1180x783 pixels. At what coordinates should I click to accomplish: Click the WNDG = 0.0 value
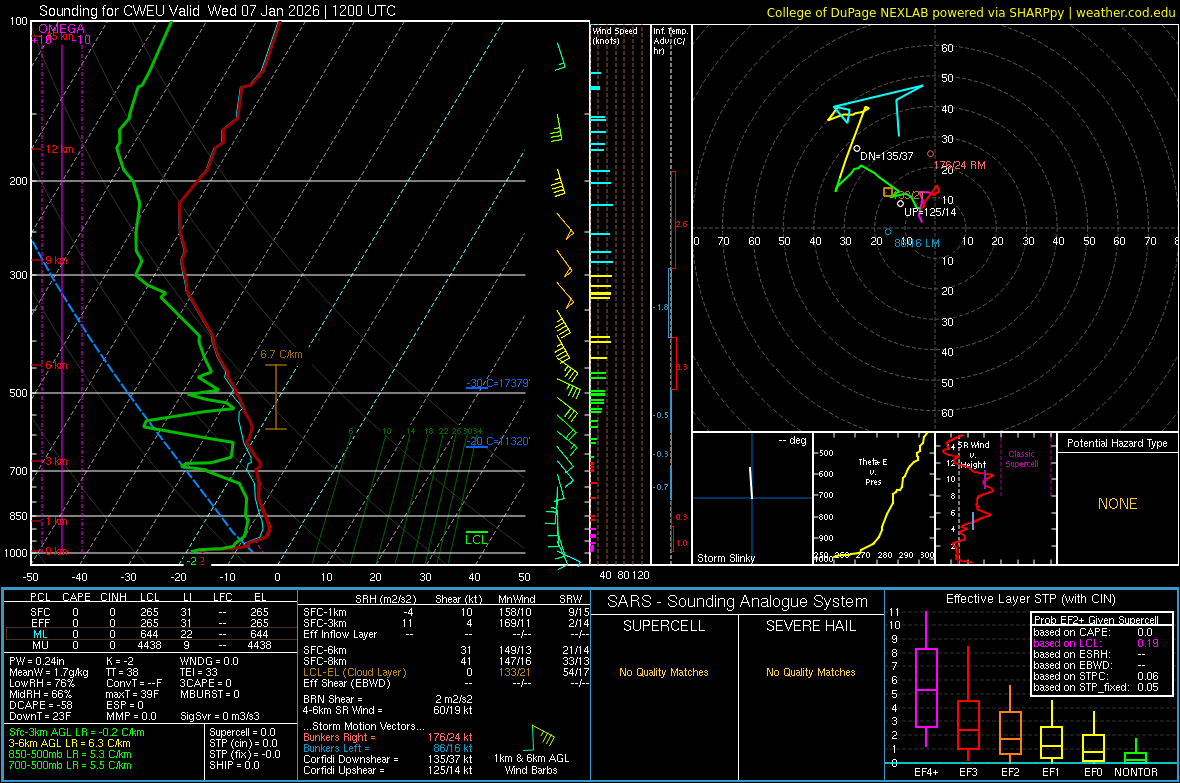(209, 661)
